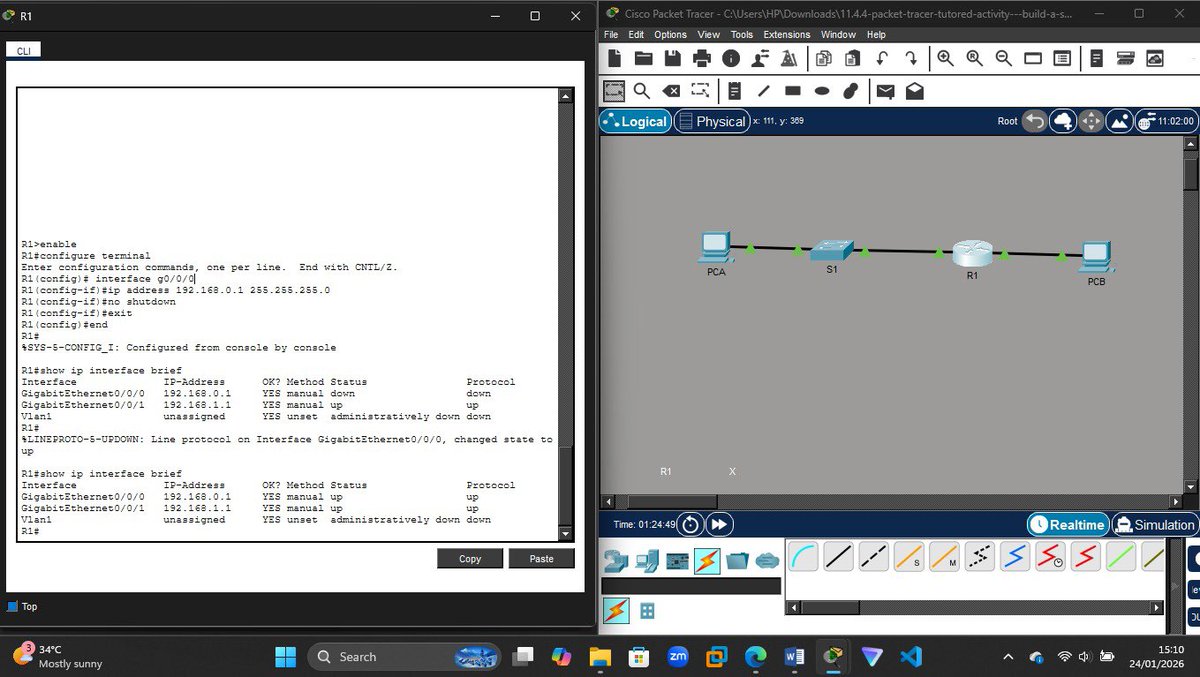The image size is (1200, 677).
Task: Open the Edit menu
Action: (637, 35)
